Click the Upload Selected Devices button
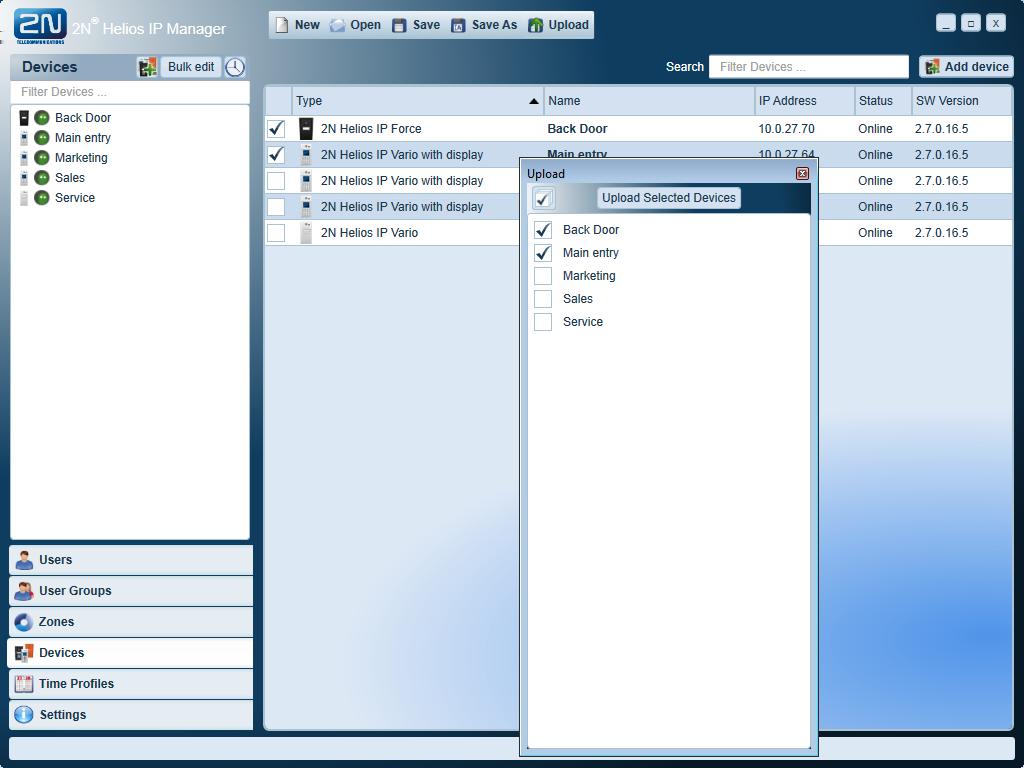The height and width of the screenshot is (768, 1024). click(669, 198)
